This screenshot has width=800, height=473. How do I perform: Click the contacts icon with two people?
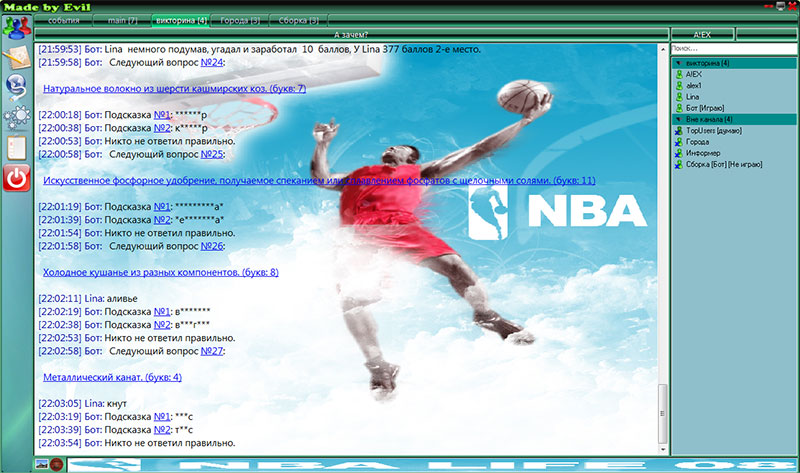coord(15,28)
